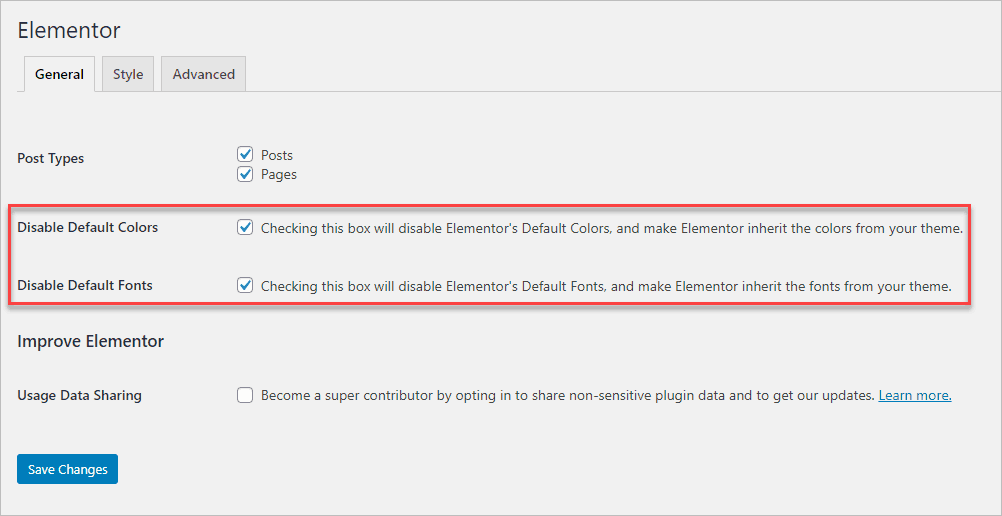
Task: Switch to the General tab
Action: [x=59, y=74]
